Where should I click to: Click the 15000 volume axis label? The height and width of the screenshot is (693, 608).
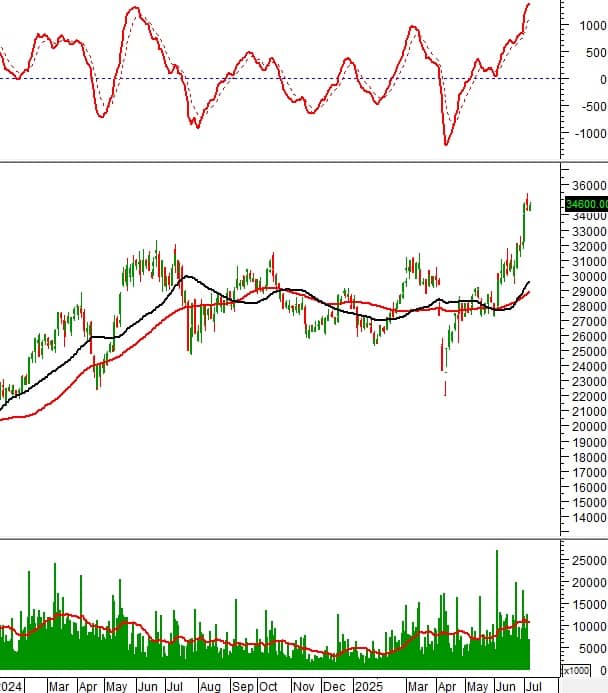point(589,605)
